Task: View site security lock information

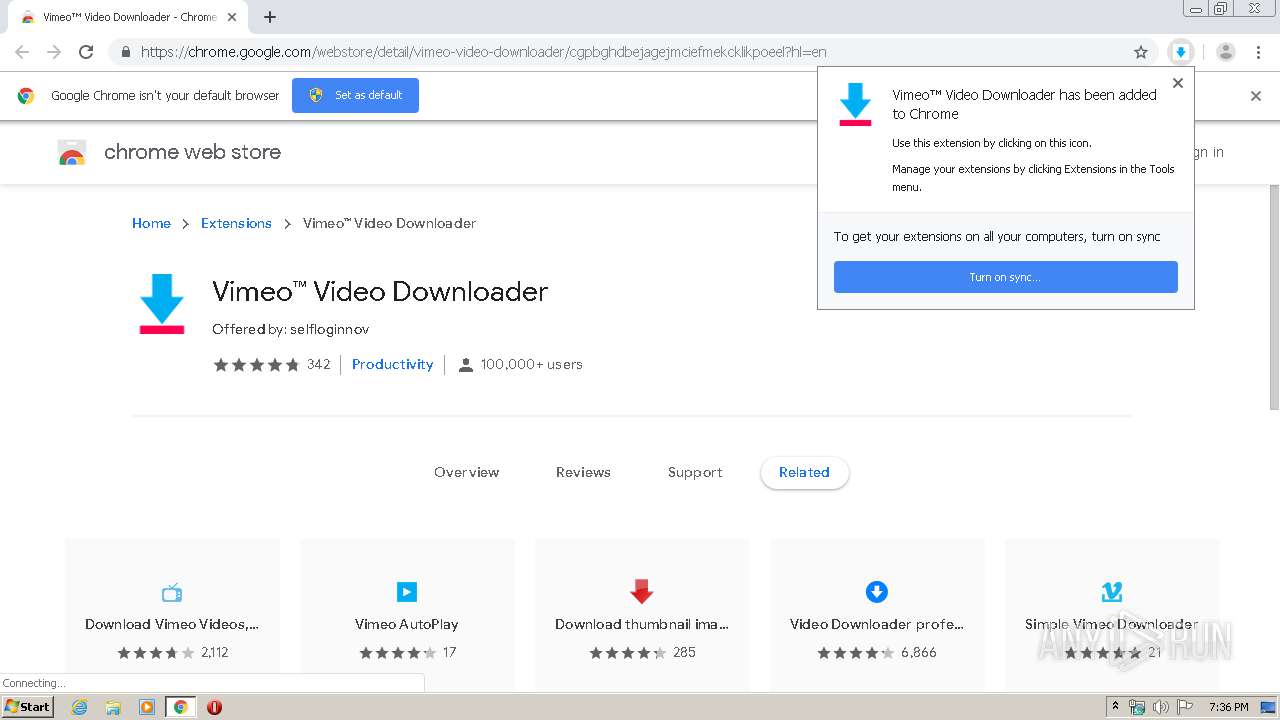Action: tap(125, 52)
